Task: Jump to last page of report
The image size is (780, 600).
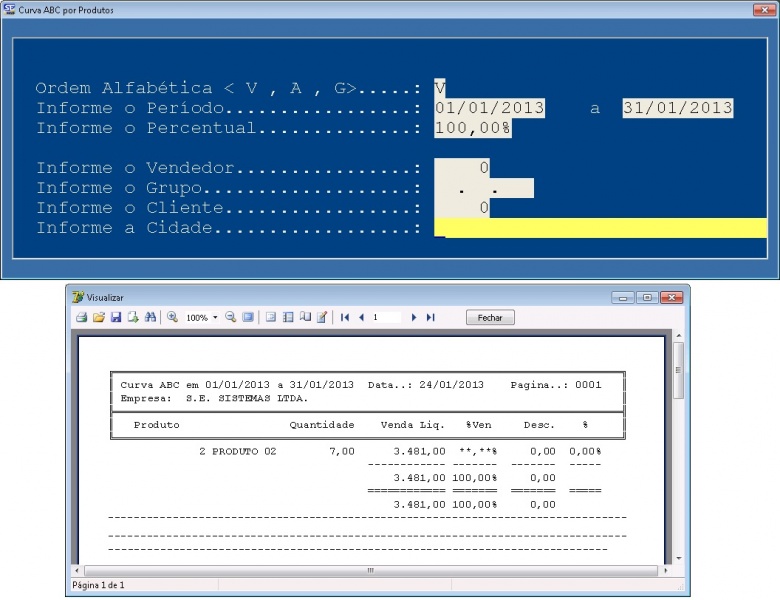Action: click(430, 317)
